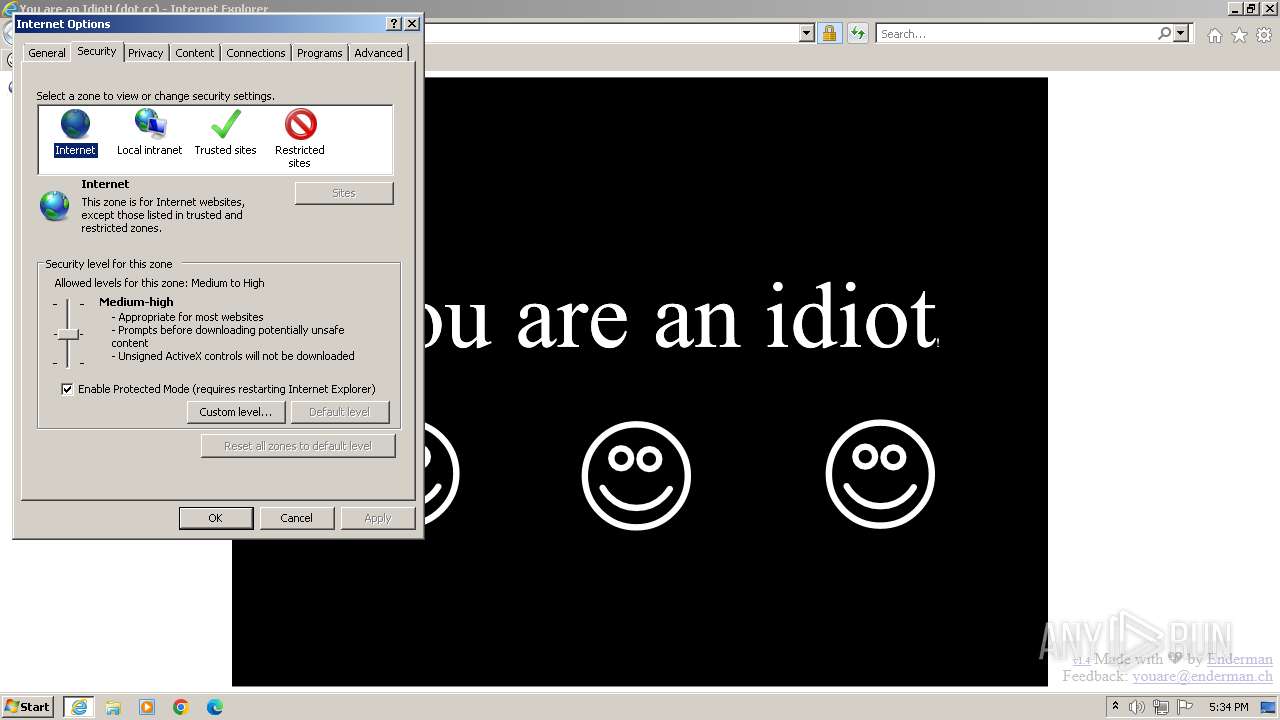1280x720 pixels.
Task: Click in the IE search box
Action: [x=1017, y=33]
